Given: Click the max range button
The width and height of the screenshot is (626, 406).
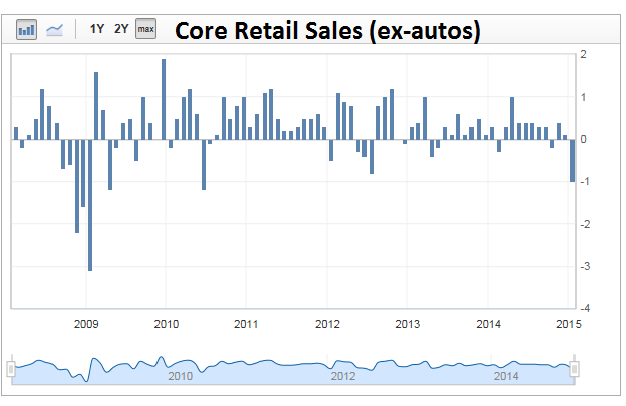Looking at the screenshot, I should point(146,29).
